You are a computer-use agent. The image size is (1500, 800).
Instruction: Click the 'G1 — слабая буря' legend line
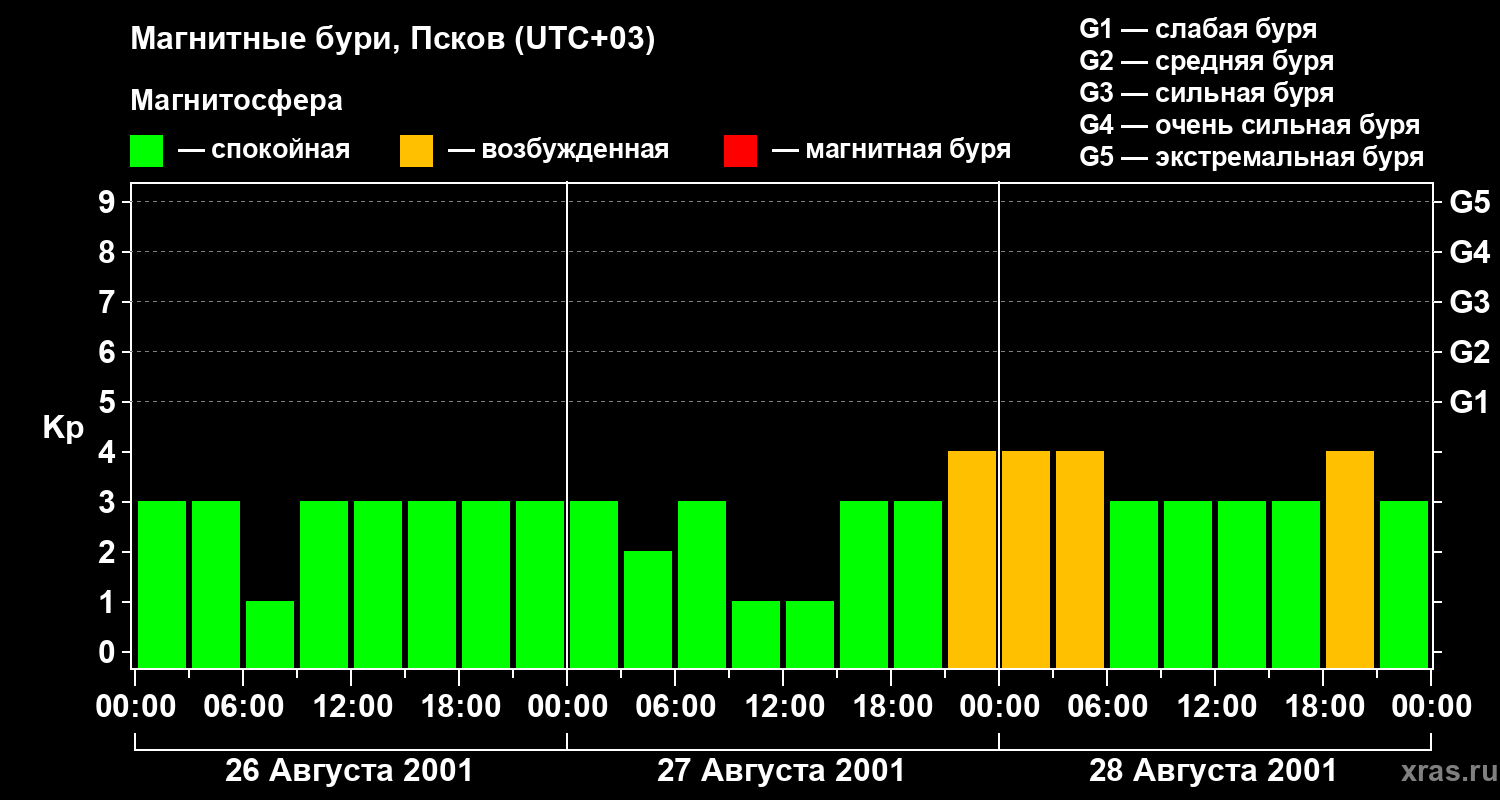coord(1198,29)
